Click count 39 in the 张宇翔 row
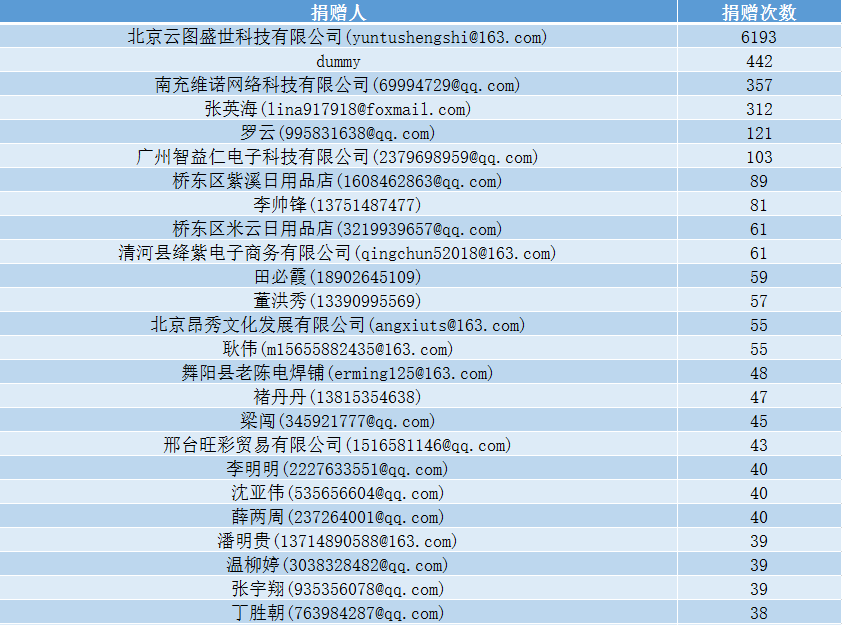Screen dimensions: 842x625 tap(759, 588)
